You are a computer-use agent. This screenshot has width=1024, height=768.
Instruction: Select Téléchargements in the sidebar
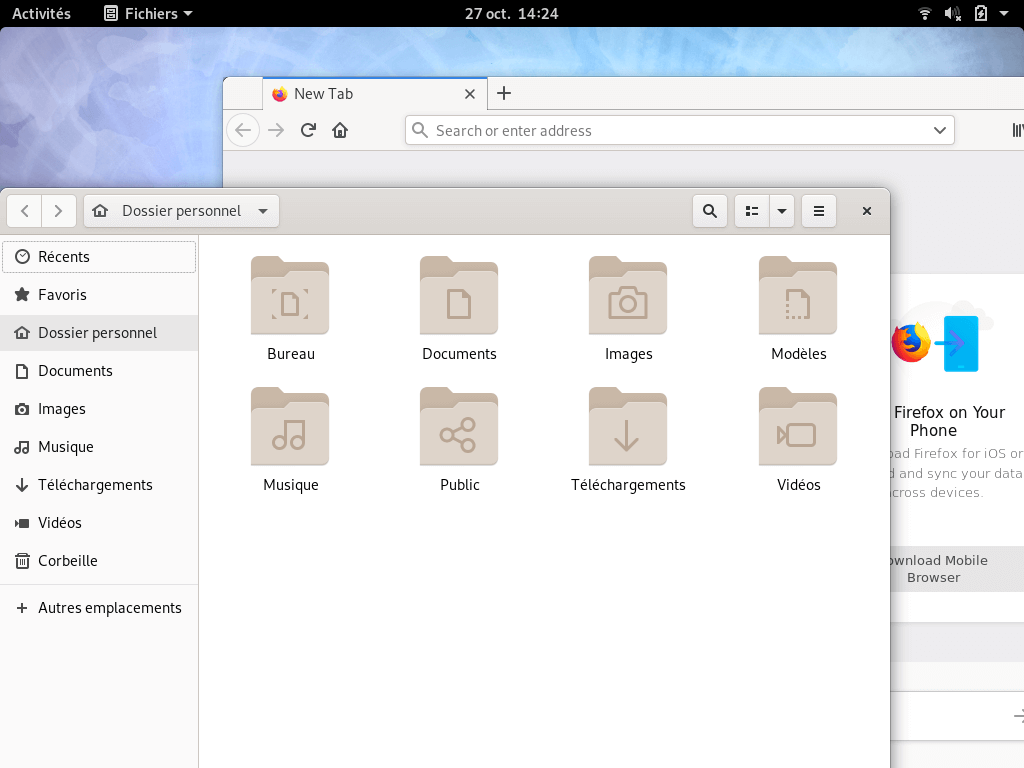pyautogui.click(x=99, y=485)
